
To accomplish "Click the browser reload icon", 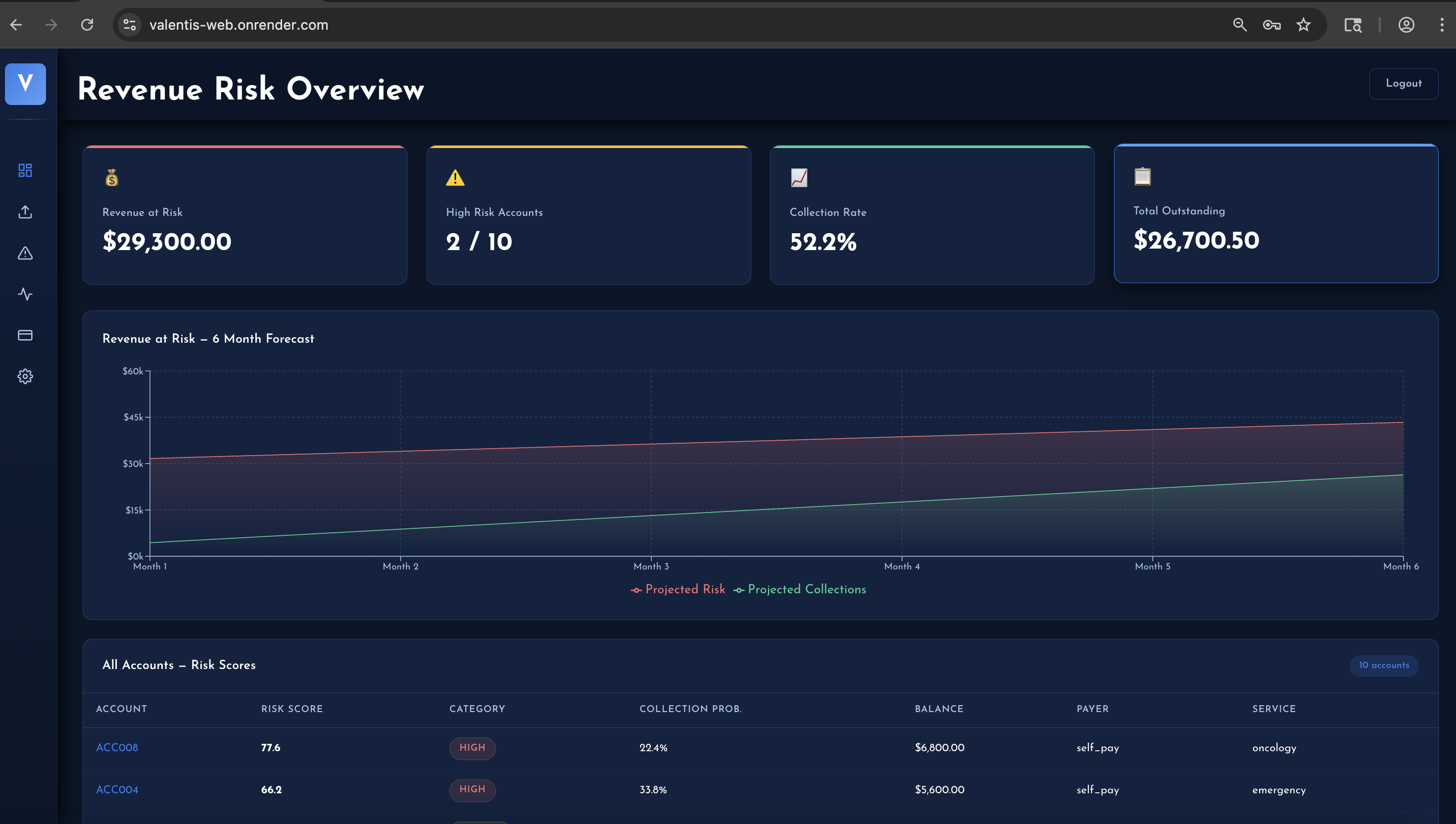I will 87,25.
